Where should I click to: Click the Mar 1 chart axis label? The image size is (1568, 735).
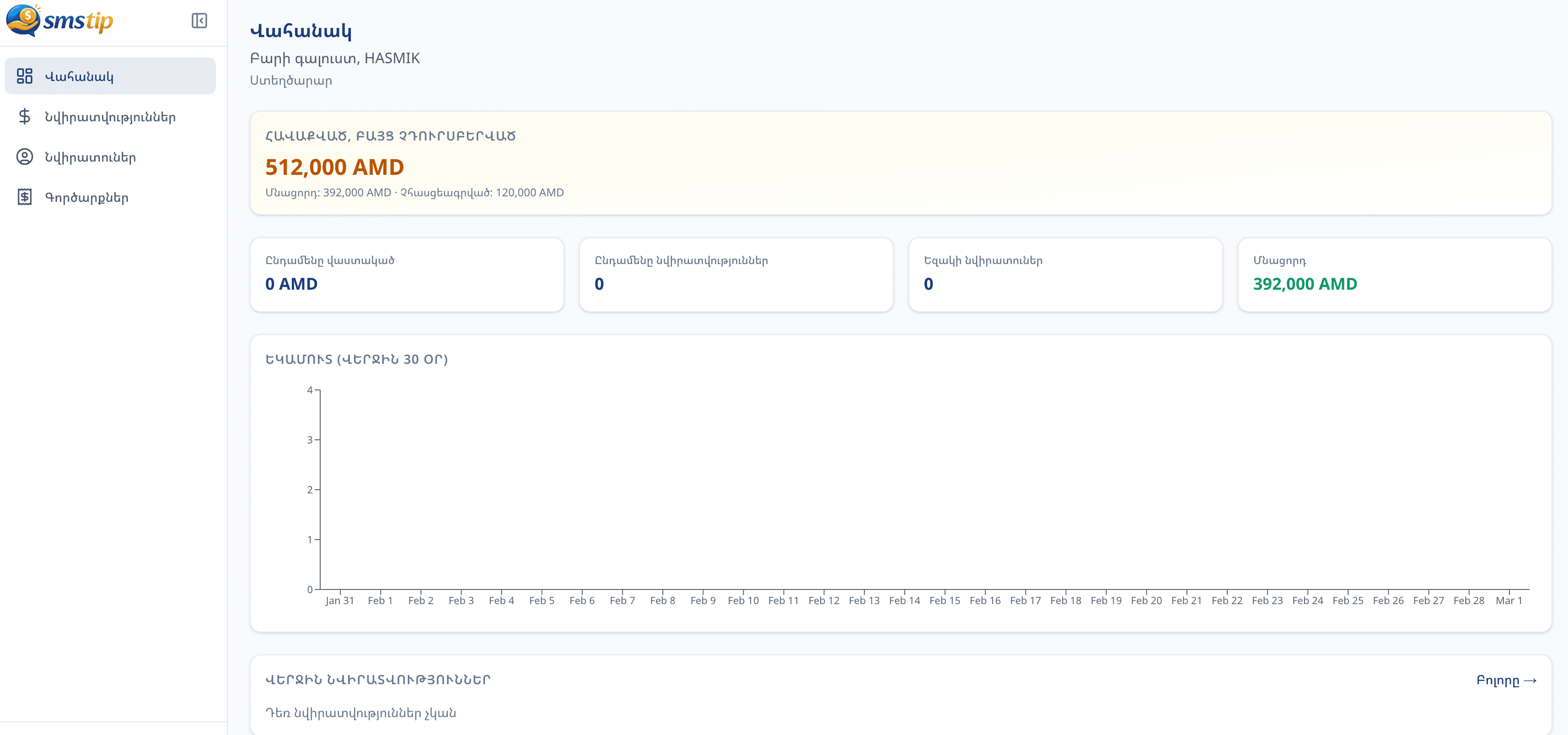(x=1509, y=600)
